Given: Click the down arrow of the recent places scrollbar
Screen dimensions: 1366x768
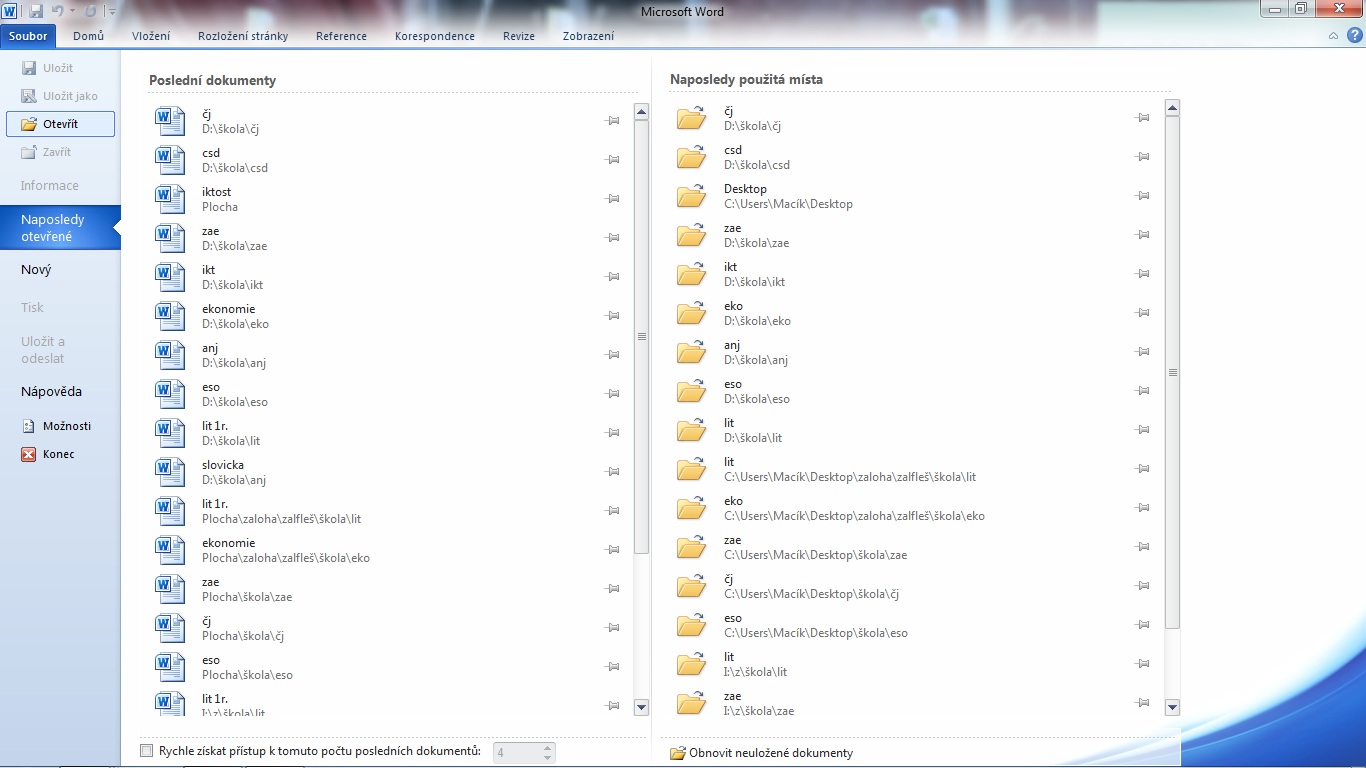Looking at the screenshot, I should pyautogui.click(x=1173, y=707).
